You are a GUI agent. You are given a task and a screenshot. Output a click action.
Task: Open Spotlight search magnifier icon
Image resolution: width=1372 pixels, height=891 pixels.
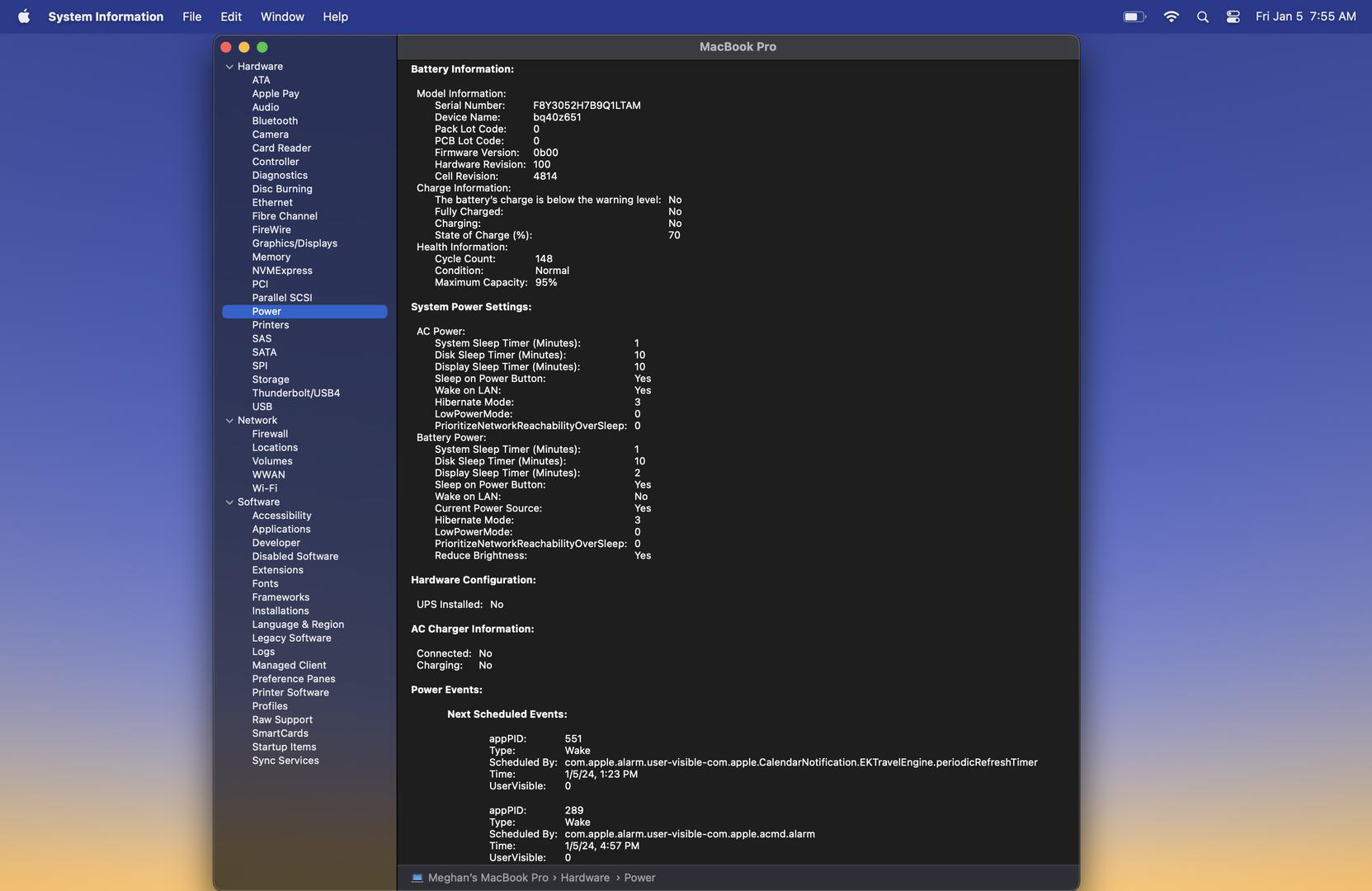(1202, 16)
